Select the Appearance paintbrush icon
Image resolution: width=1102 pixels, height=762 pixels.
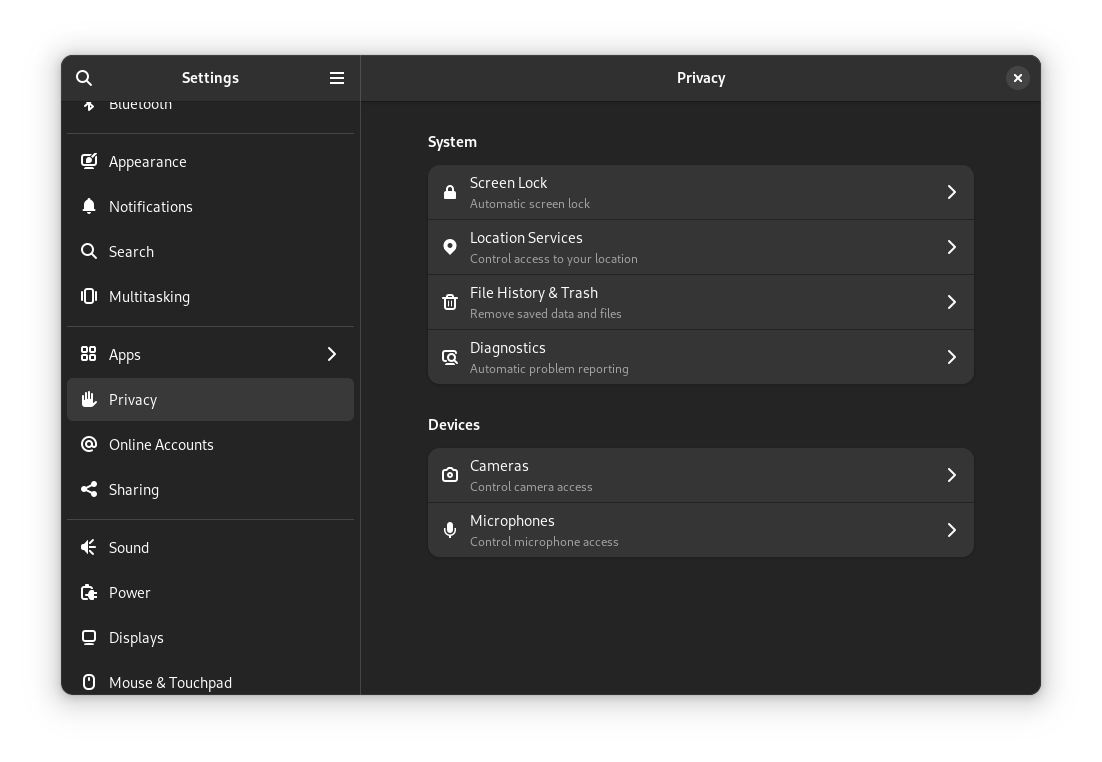89,161
